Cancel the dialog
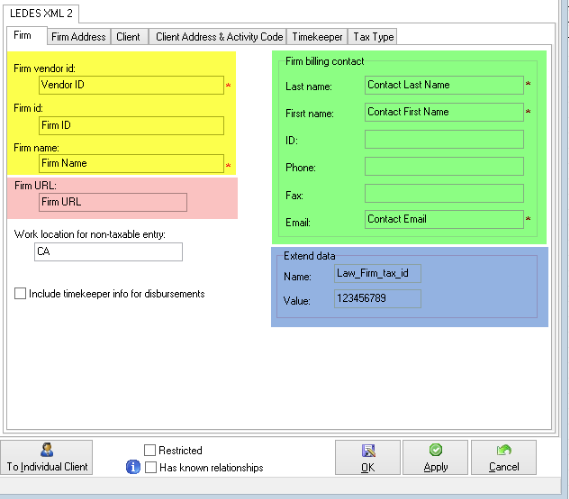This screenshot has width=569, height=499. [x=504, y=457]
